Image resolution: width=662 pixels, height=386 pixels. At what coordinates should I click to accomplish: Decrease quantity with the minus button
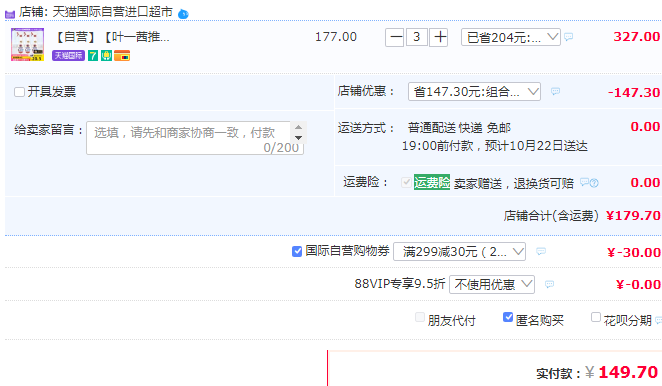click(x=395, y=38)
